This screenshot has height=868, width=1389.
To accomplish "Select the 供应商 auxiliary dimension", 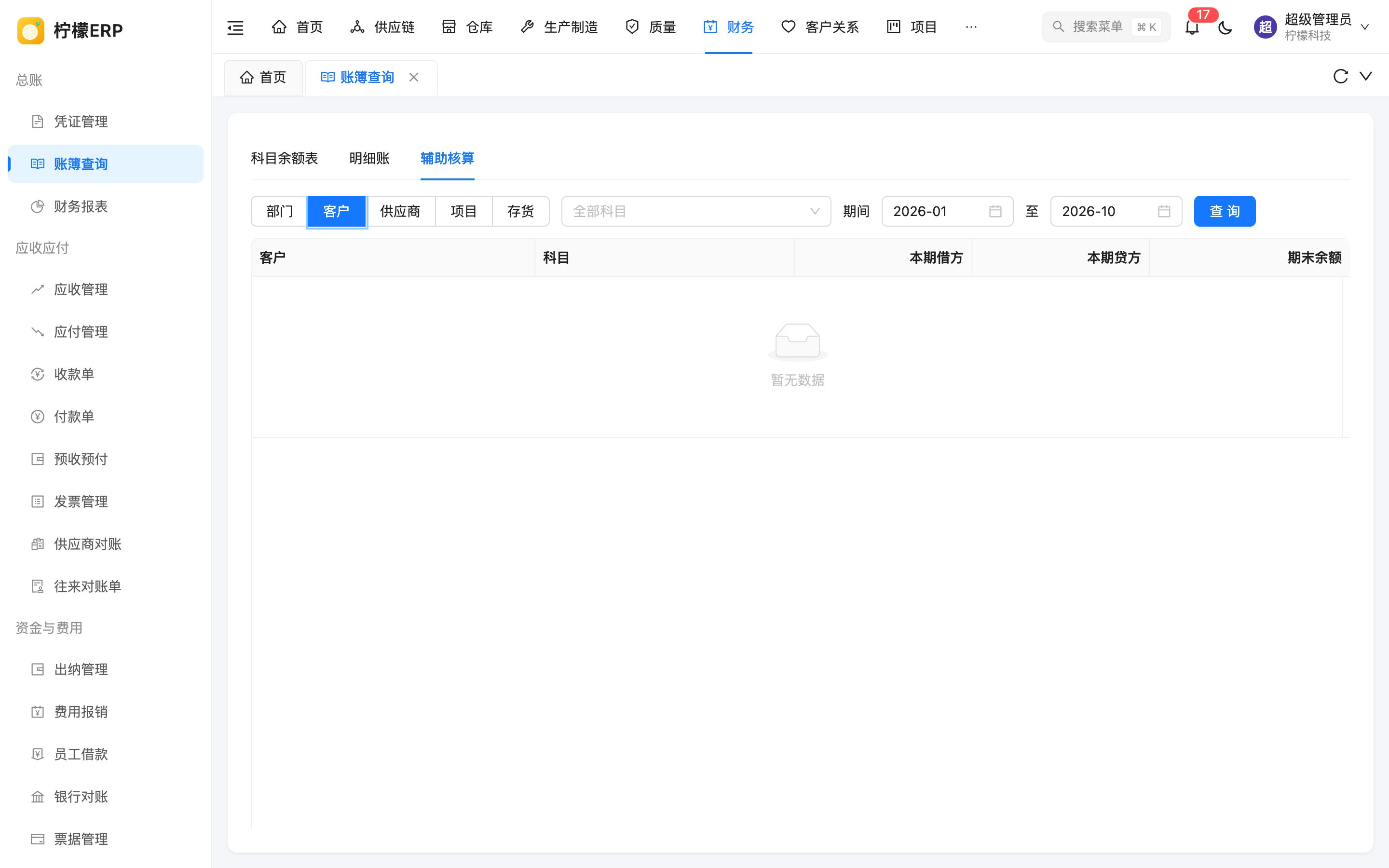I will [x=400, y=211].
